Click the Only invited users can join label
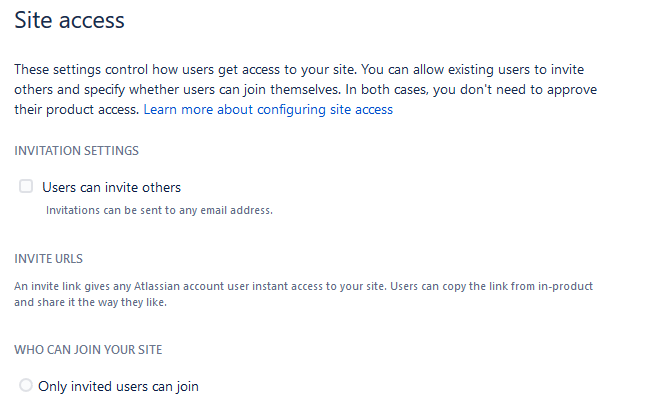This screenshot has width=651, height=404. pos(118,387)
